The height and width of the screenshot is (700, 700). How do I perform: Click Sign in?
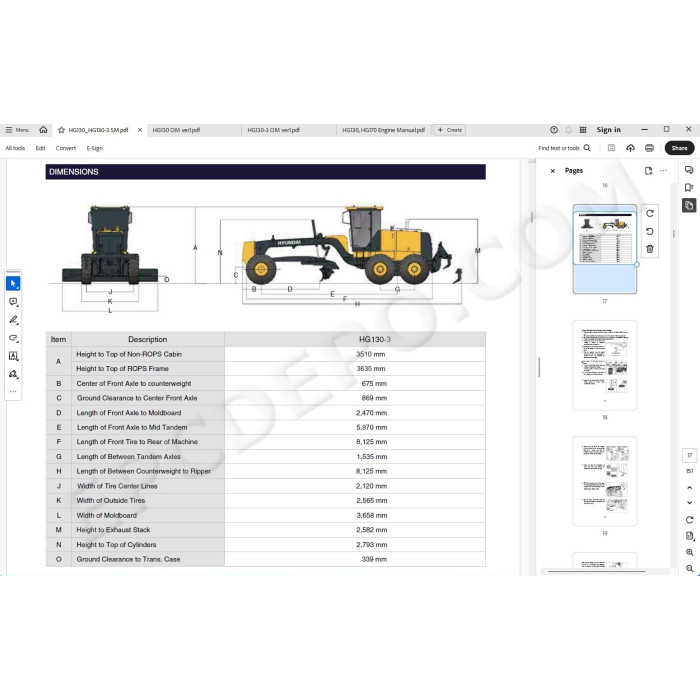point(608,130)
